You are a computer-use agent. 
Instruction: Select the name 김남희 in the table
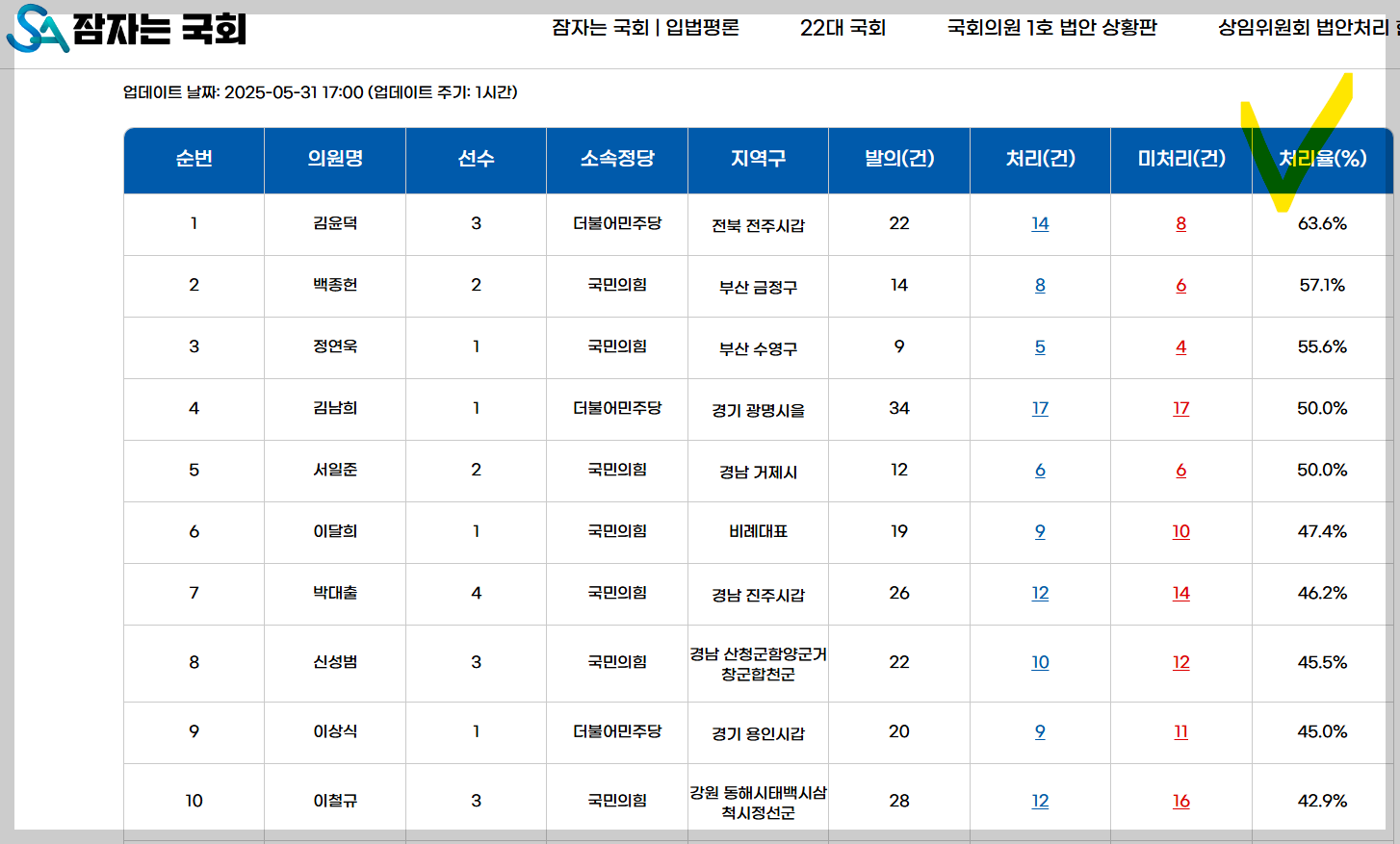(335, 408)
